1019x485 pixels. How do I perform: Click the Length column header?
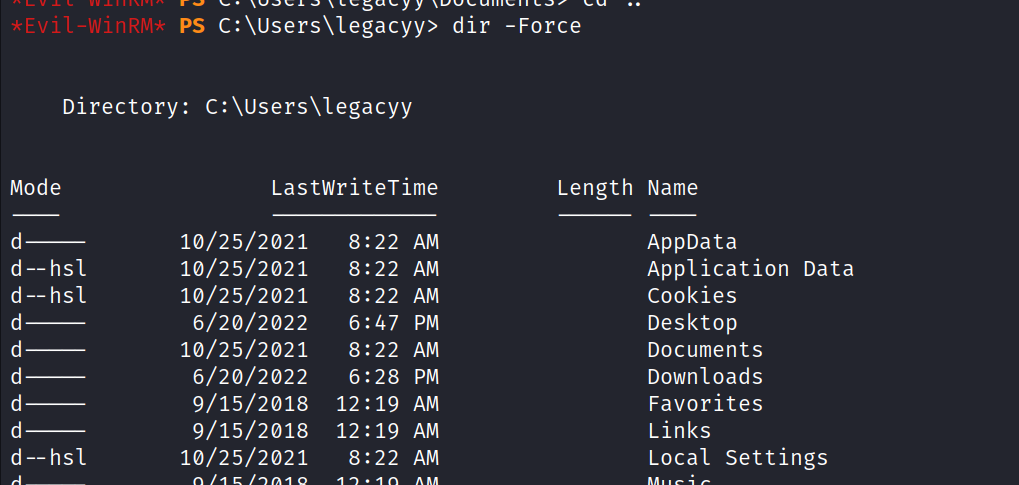(x=594, y=188)
